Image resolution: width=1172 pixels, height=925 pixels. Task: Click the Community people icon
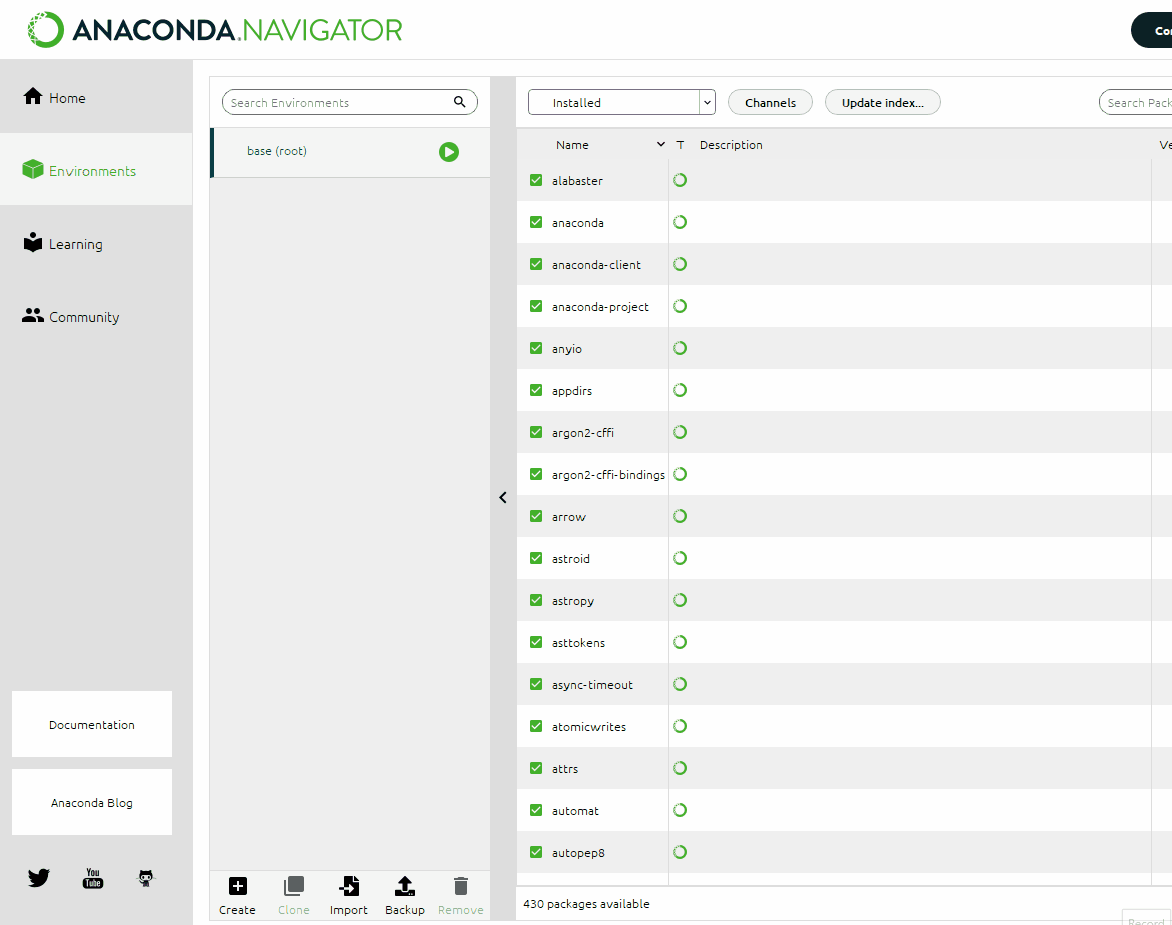click(33, 315)
